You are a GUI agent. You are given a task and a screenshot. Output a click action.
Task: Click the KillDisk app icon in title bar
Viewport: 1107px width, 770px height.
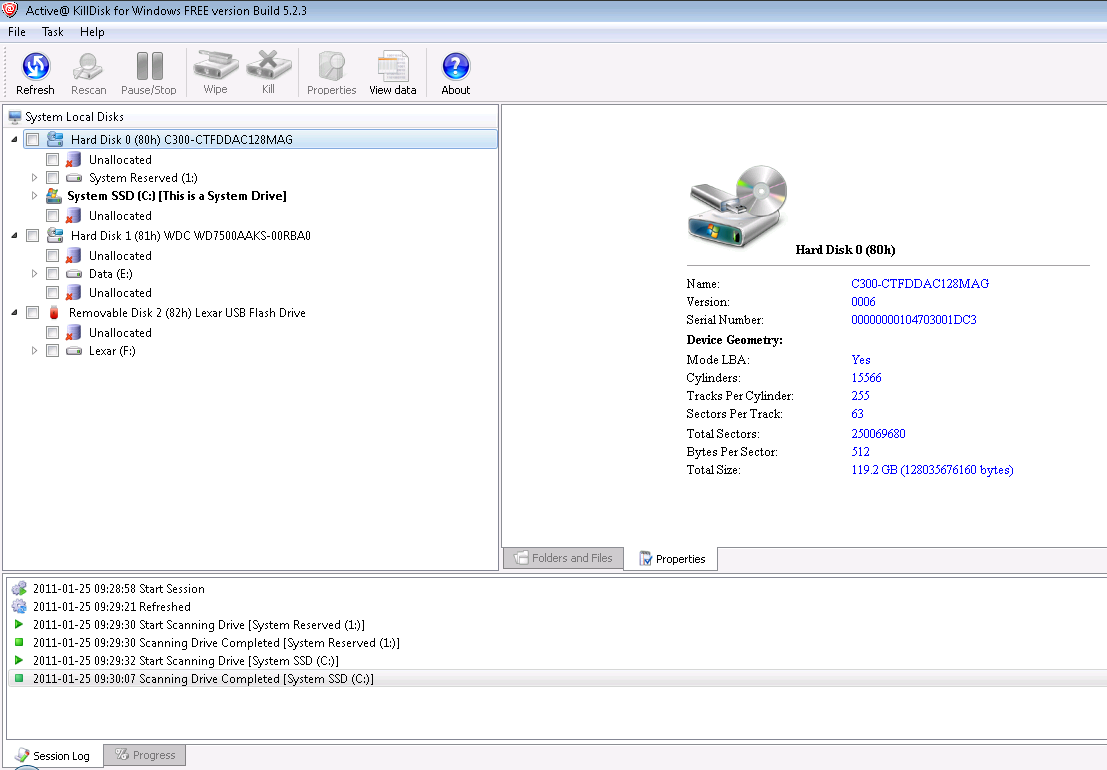10,10
